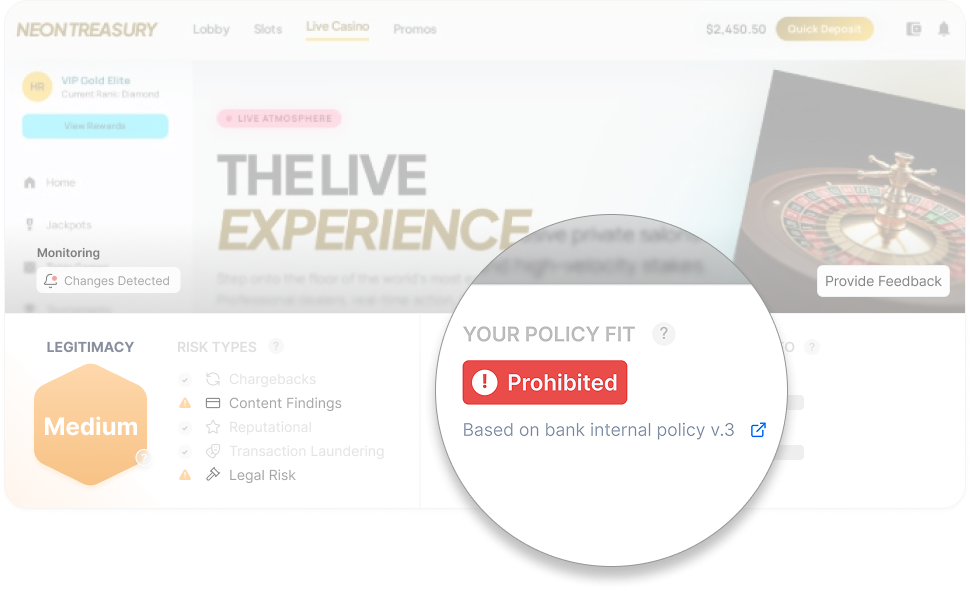Image resolution: width=970 pixels, height=591 pixels.
Task: Click the Transaction Laundering check indicator
Action: (184, 451)
